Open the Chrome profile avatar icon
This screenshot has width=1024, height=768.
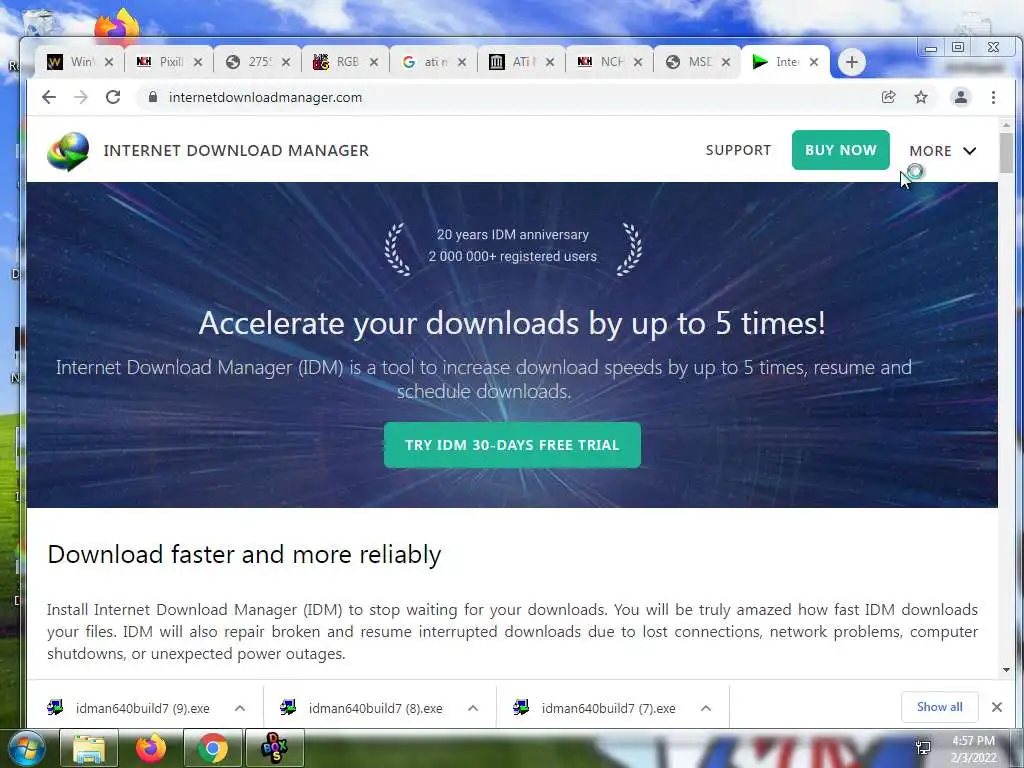click(961, 97)
